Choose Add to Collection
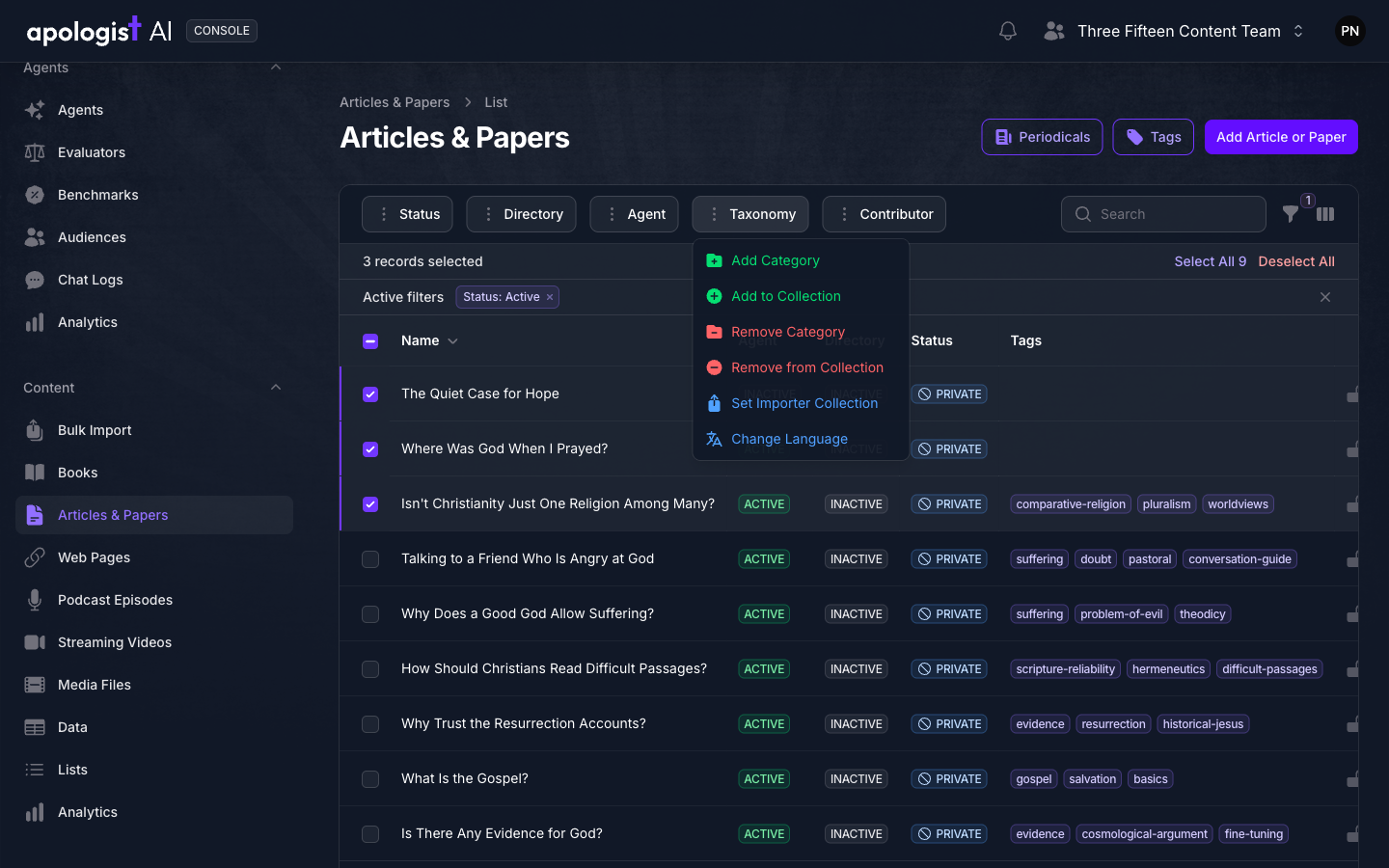Screen dimensions: 1389x868 pyautogui.click(x=801, y=296)
